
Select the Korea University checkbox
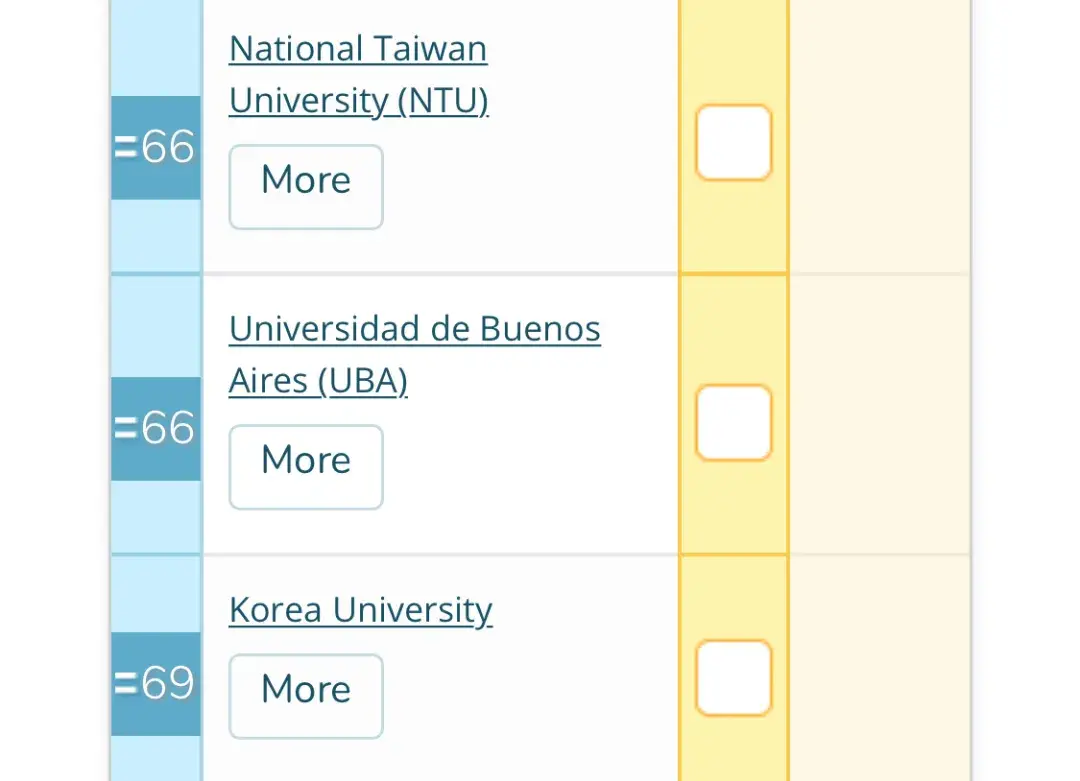tap(733, 678)
